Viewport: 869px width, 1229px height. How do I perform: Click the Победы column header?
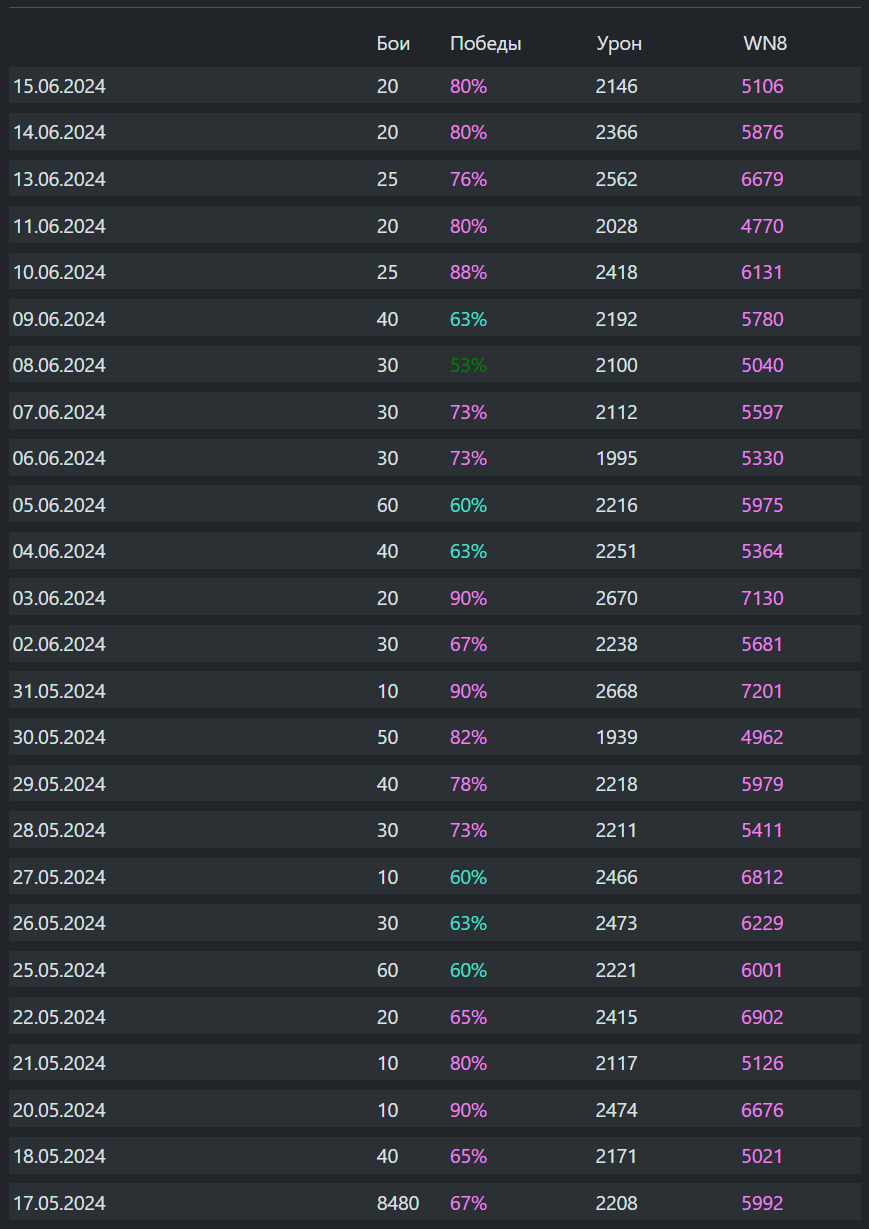pos(486,43)
